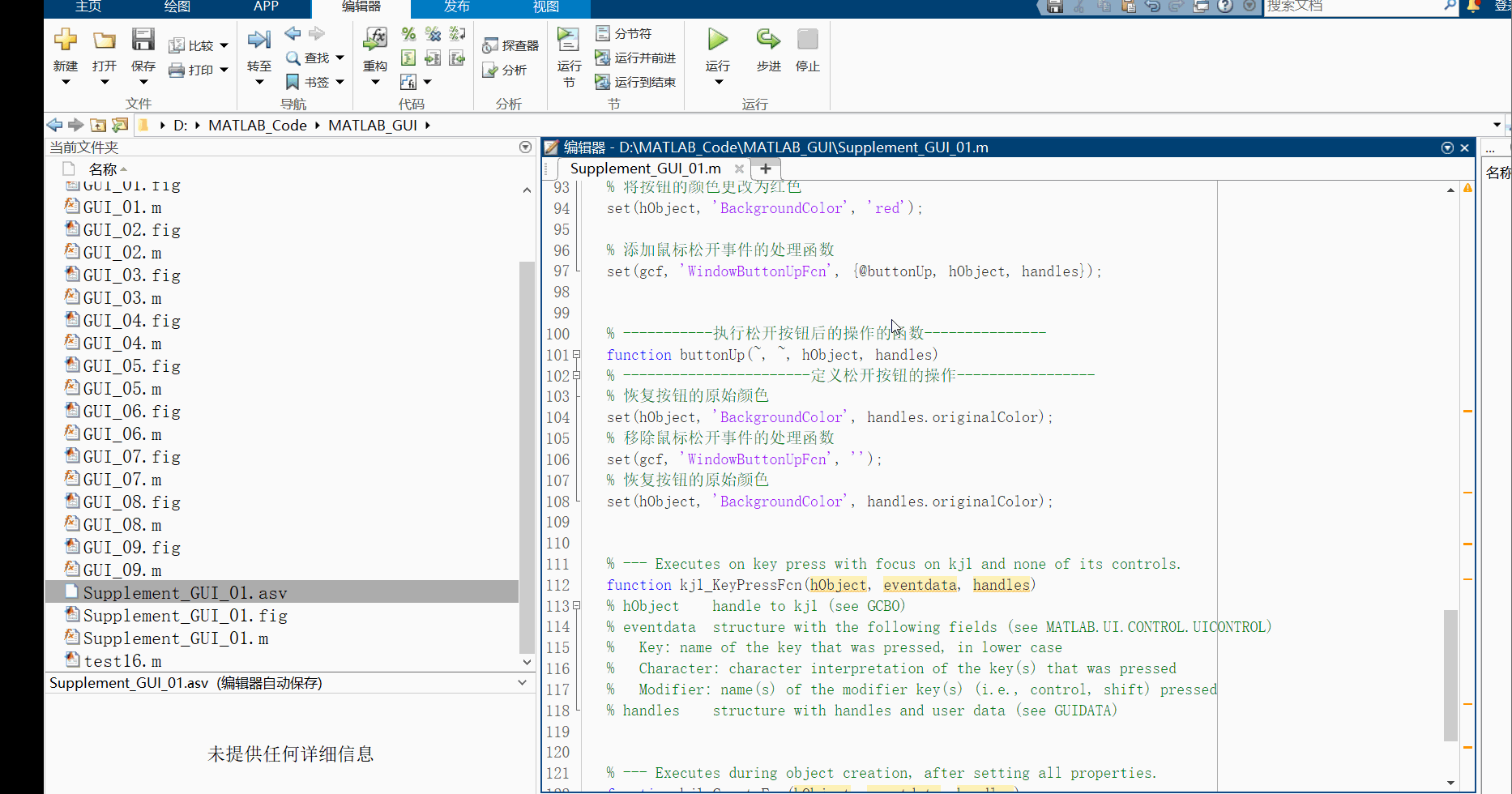Open the current folder actions dropdown
Screen dimensions: 1512x794
point(525,147)
